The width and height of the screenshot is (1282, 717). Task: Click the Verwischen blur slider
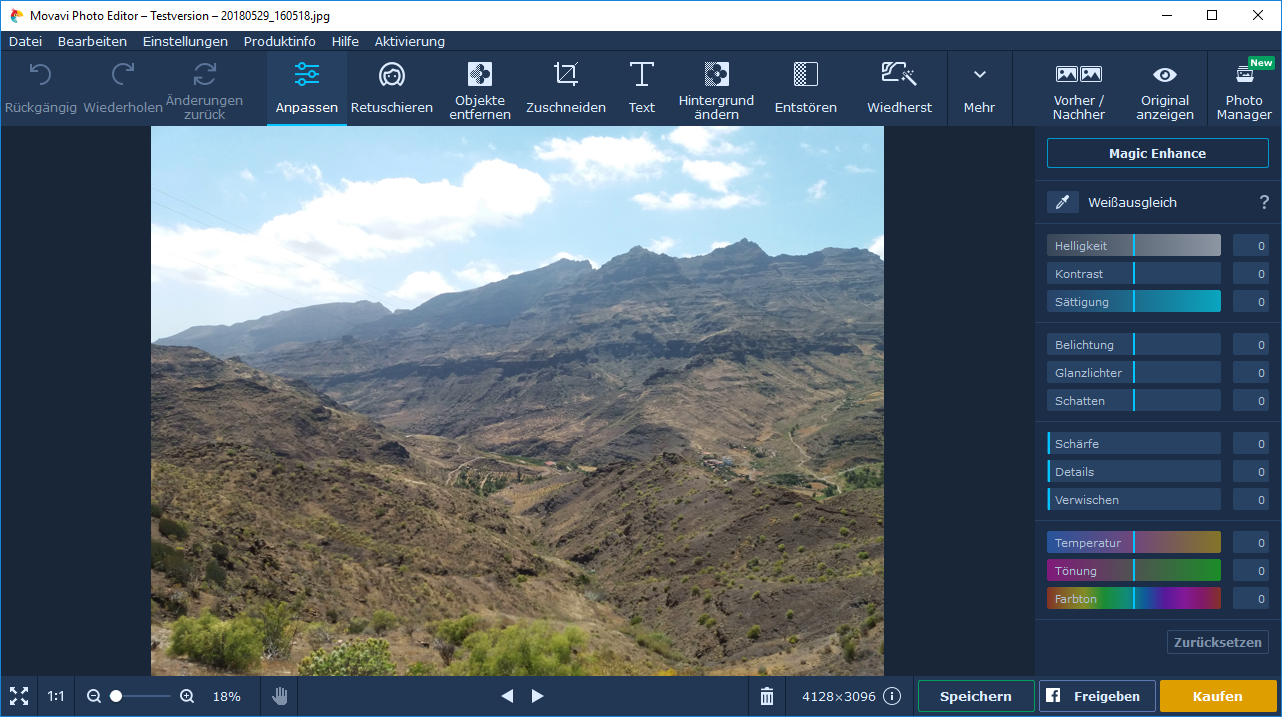click(x=1134, y=499)
